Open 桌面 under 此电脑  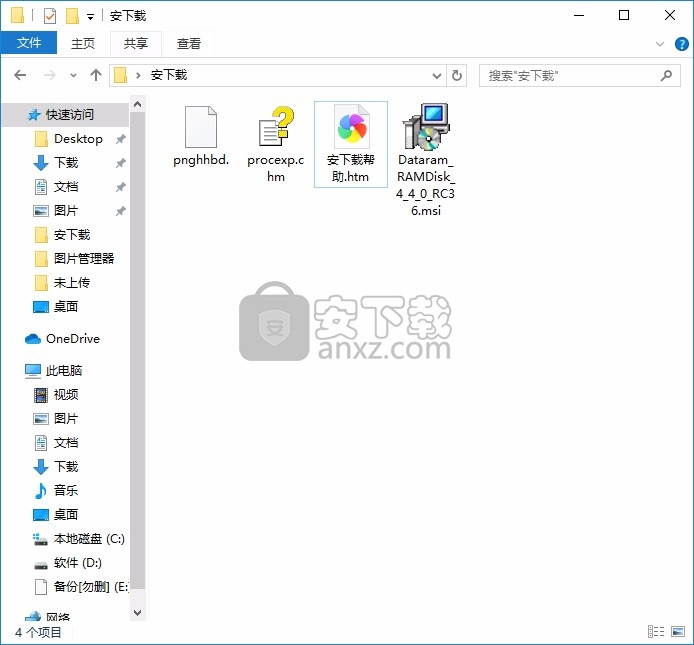[x=56, y=515]
